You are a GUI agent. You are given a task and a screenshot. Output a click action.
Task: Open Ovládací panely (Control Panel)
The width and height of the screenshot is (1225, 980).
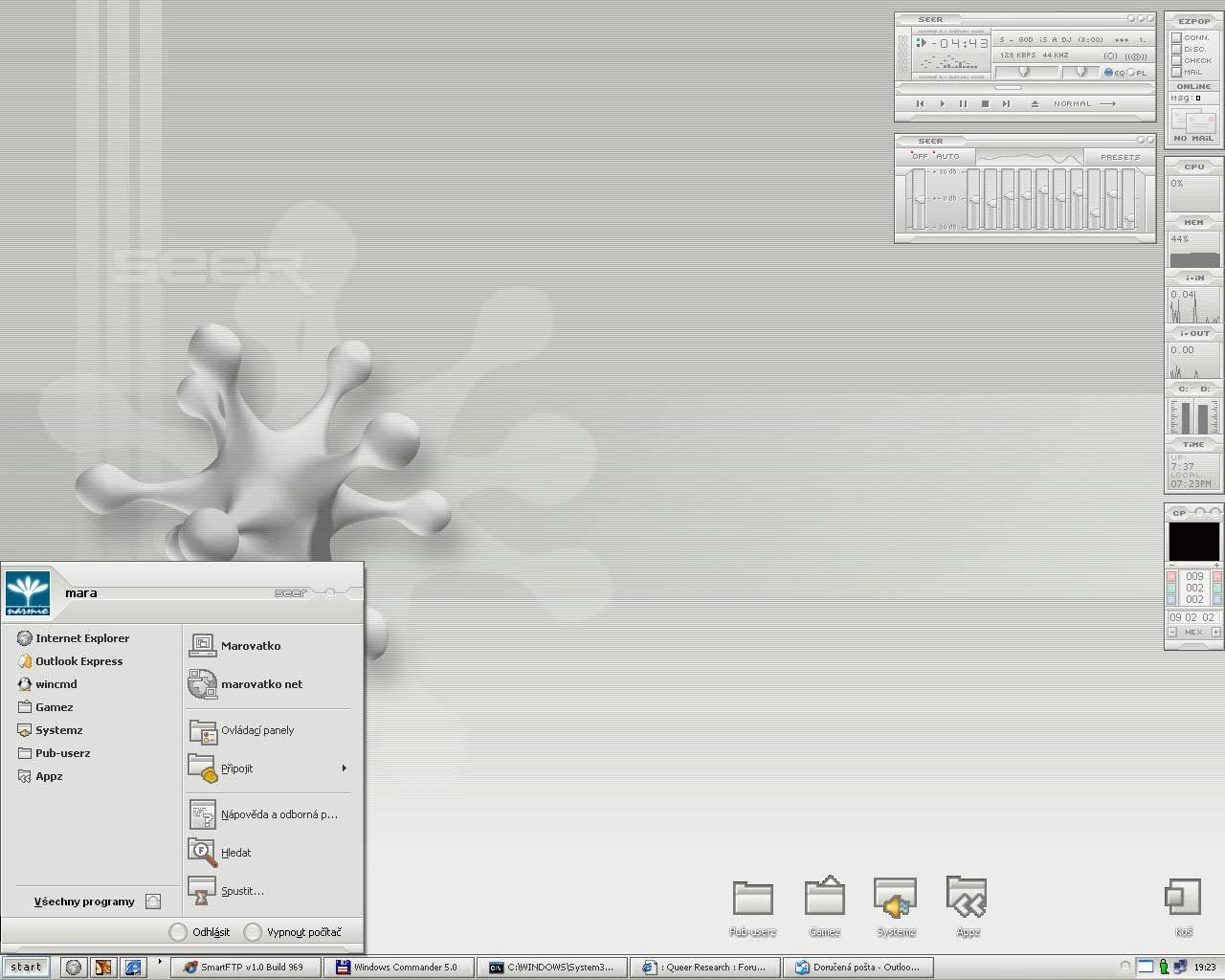[242, 730]
